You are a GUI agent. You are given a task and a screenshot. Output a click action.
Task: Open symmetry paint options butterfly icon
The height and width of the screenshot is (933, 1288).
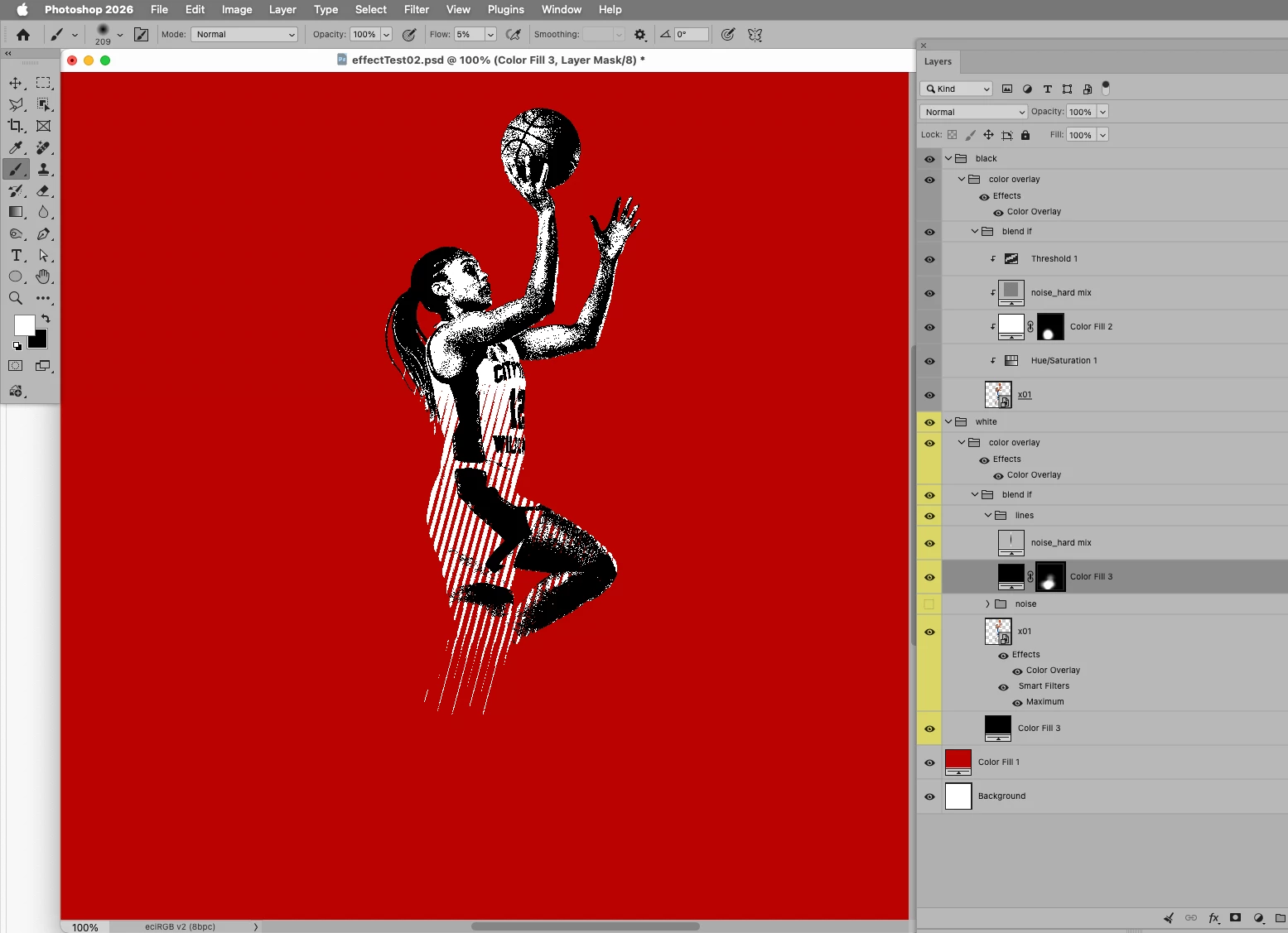click(x=755, y=35)
